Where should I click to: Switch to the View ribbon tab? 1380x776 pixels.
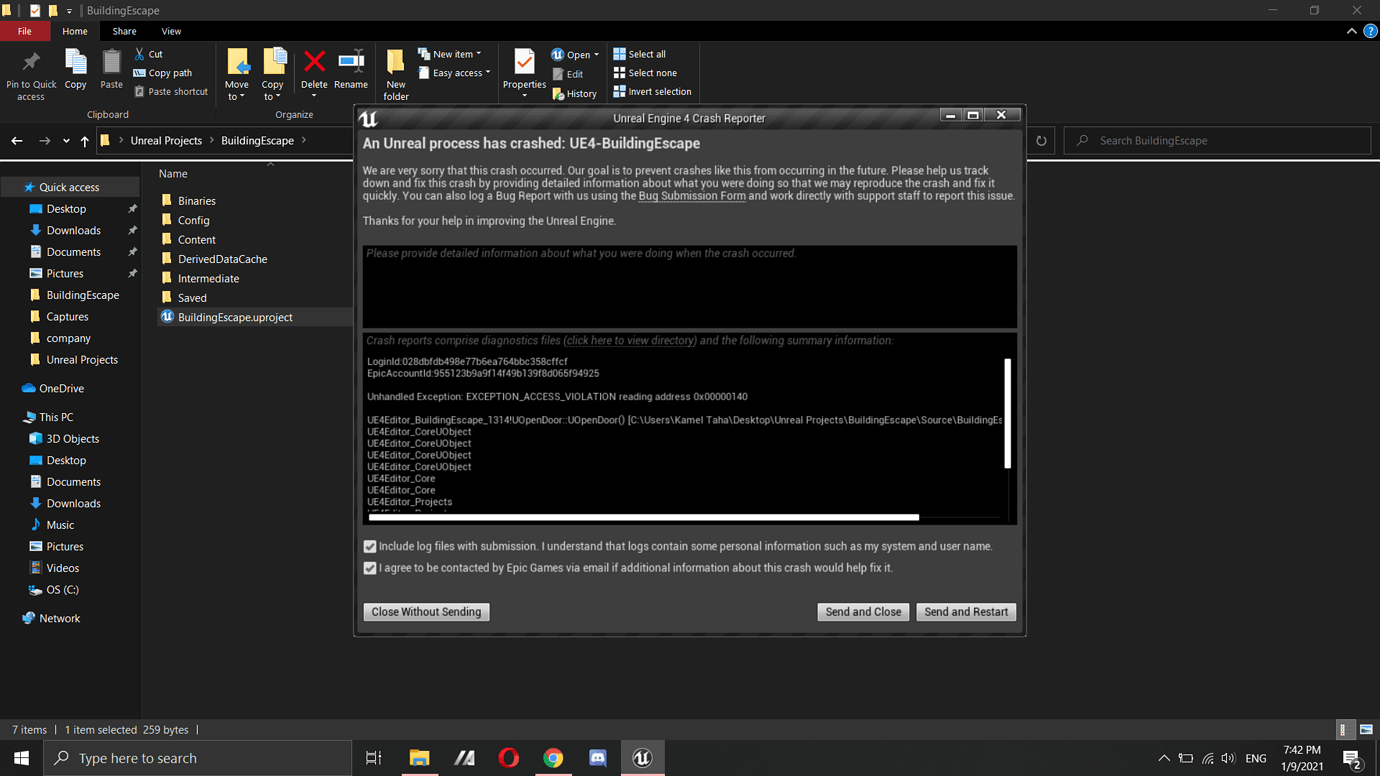[171, 31]
